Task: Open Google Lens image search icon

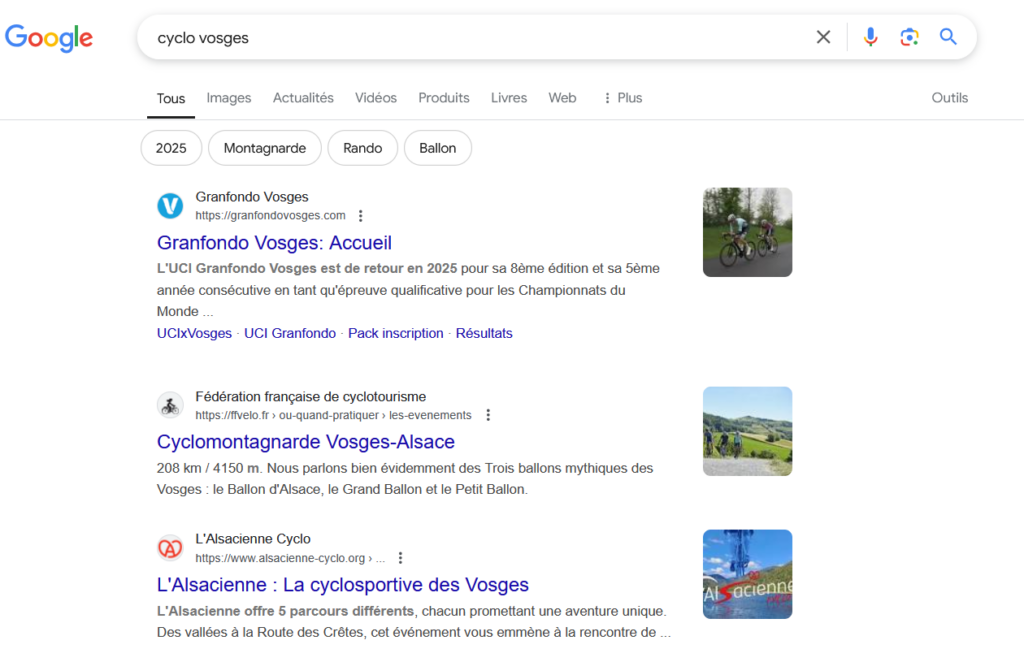Action: (x=909, y=37)
